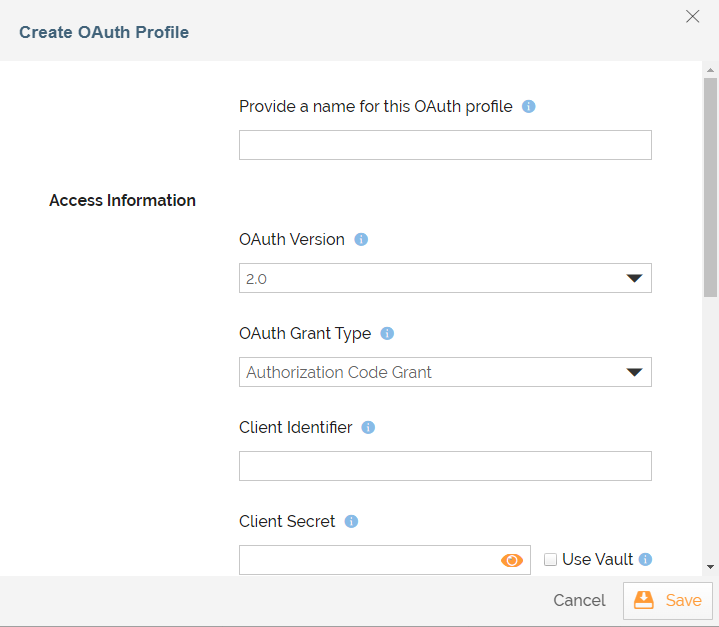
Task: Click the Save button label
Action: (x=684, y=601)
